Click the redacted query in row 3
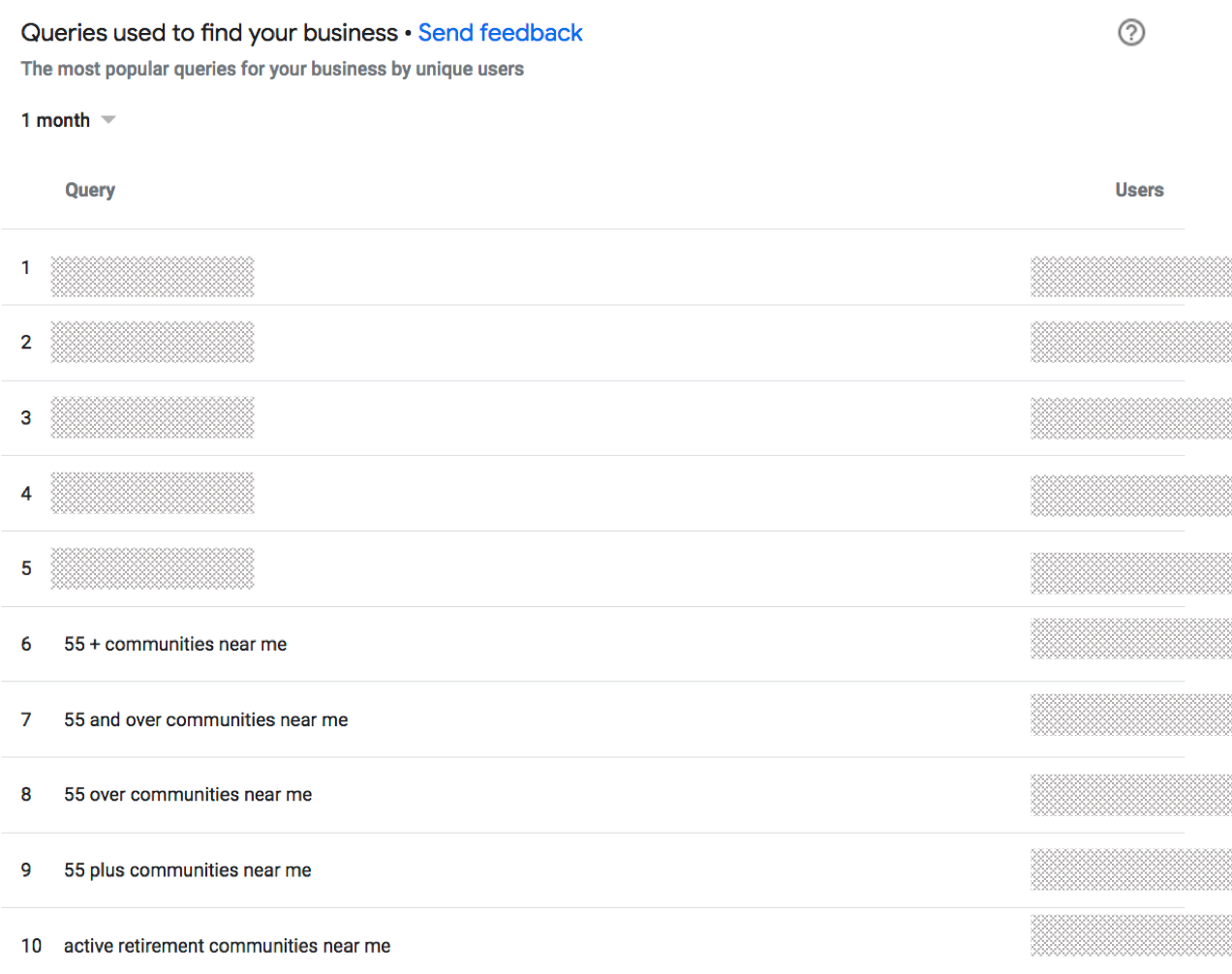The height and width of the screenshot is (974, 1232). [152, 417]
